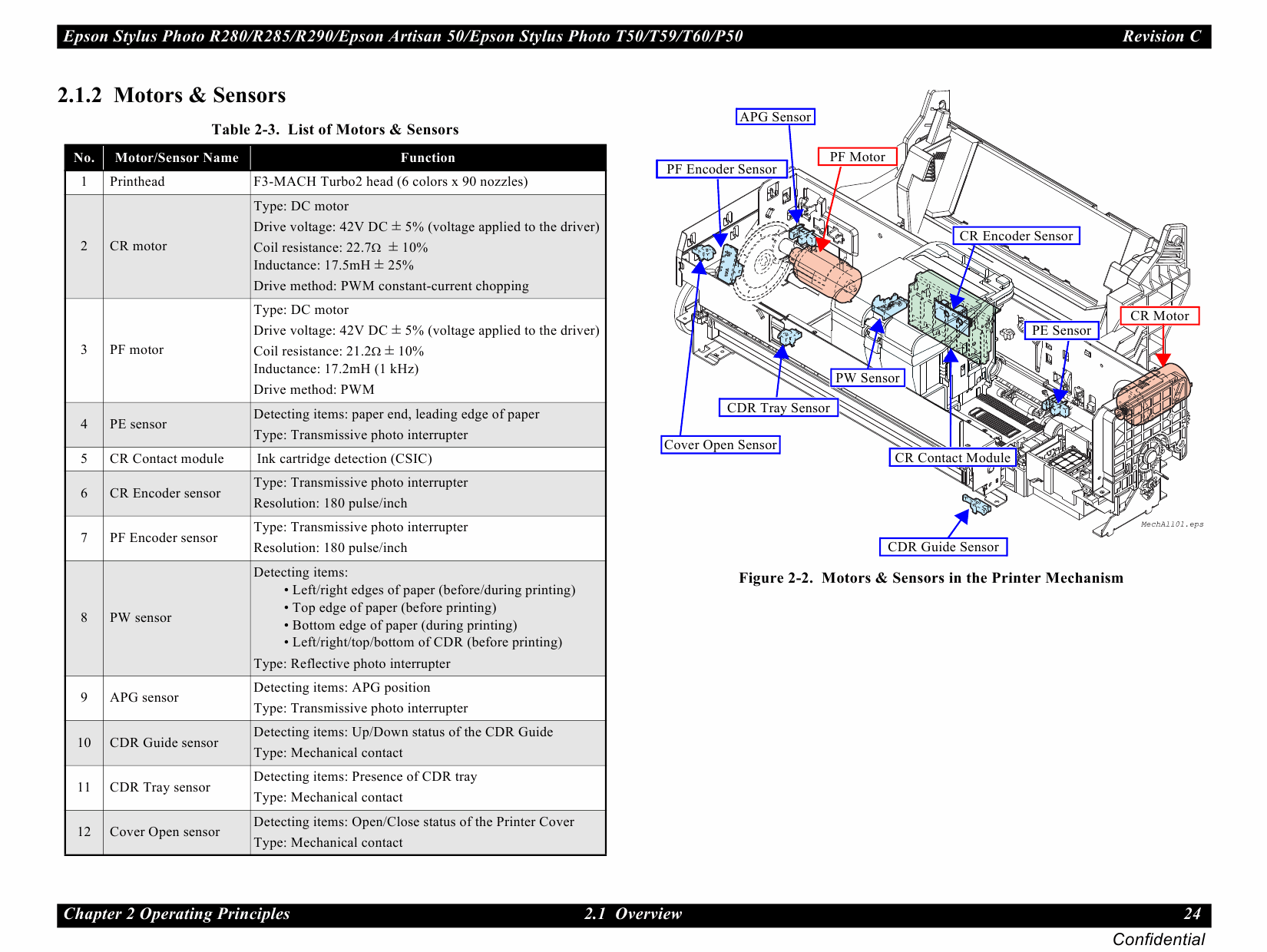The width and height of the screenshot is (1267, 952).
Task: Click the 2.1.2 Motors & Sensors heading
Action: [171, 95]
